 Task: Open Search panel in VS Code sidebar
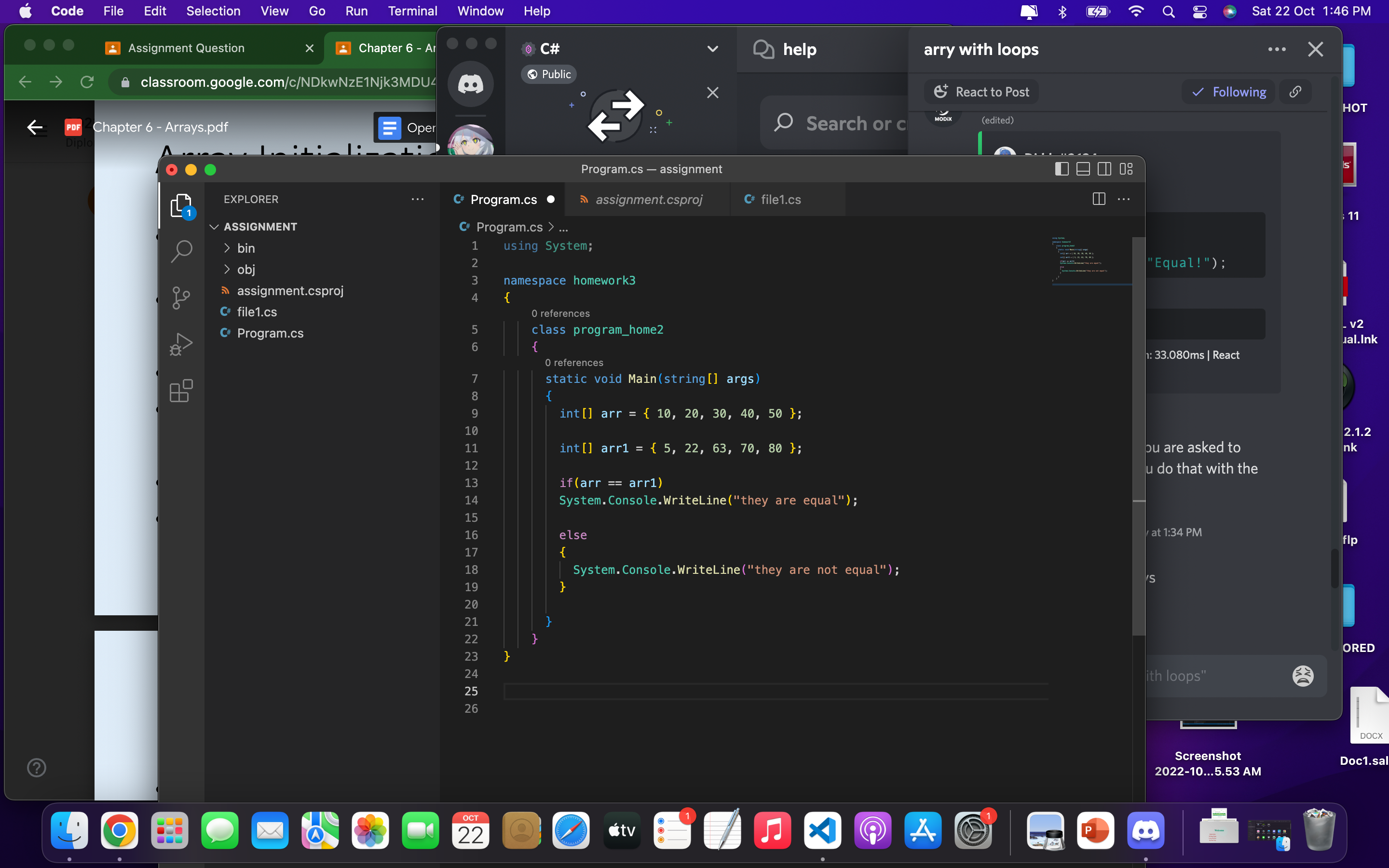point(181,251)
